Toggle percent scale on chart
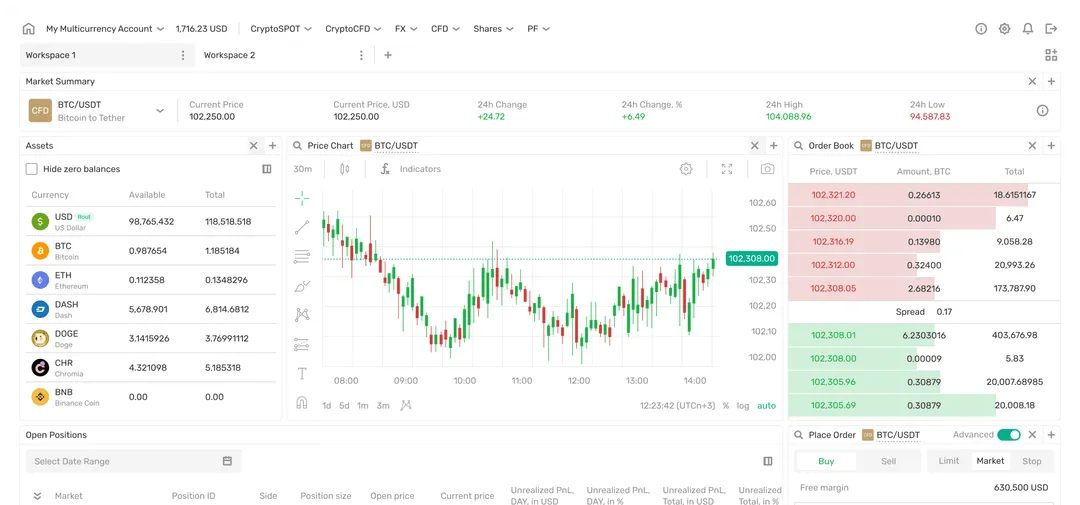The height and width of the screenshot is (505, 1080). click(725, 406)
